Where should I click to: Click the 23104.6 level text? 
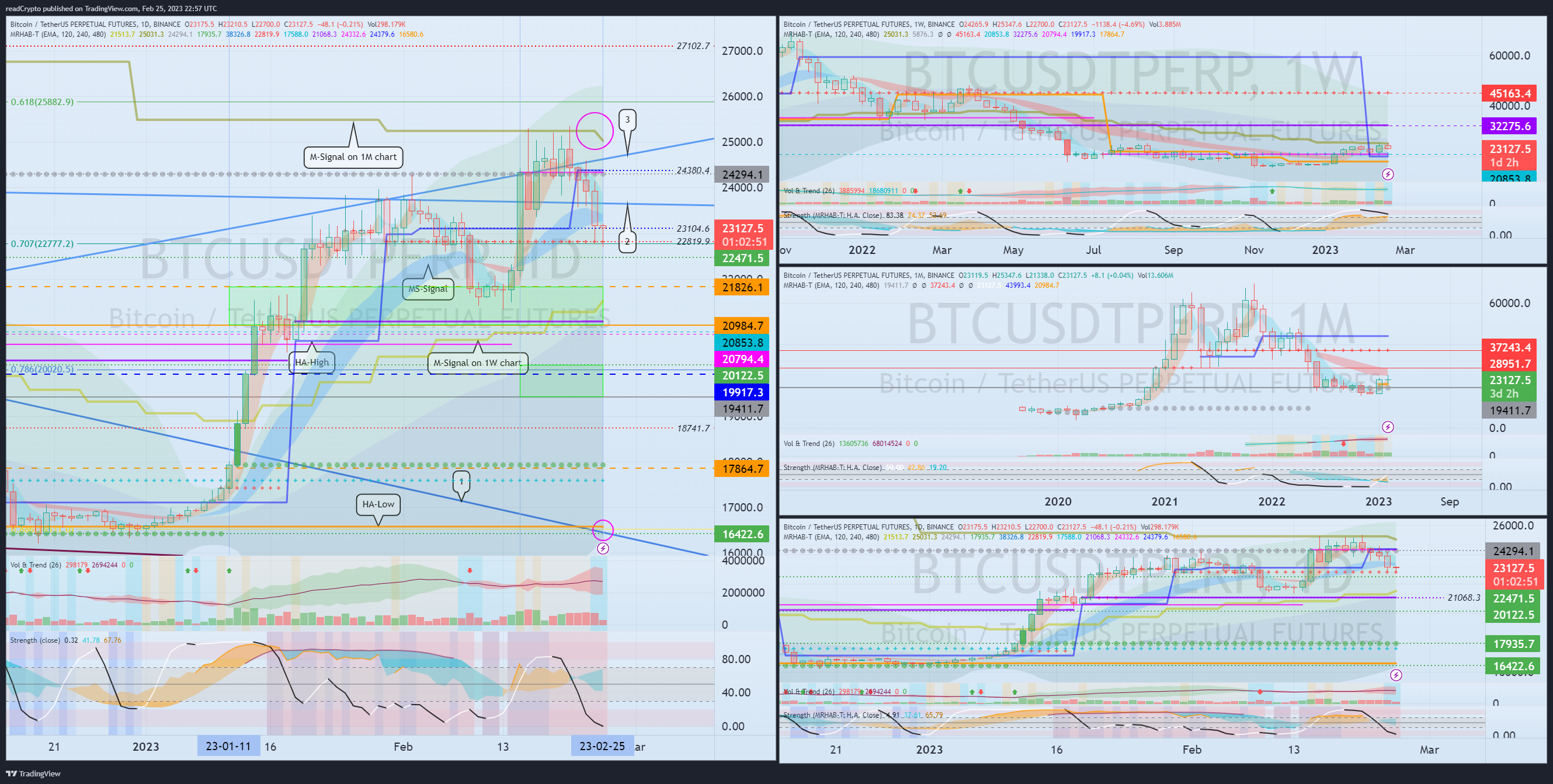(693, 228)
